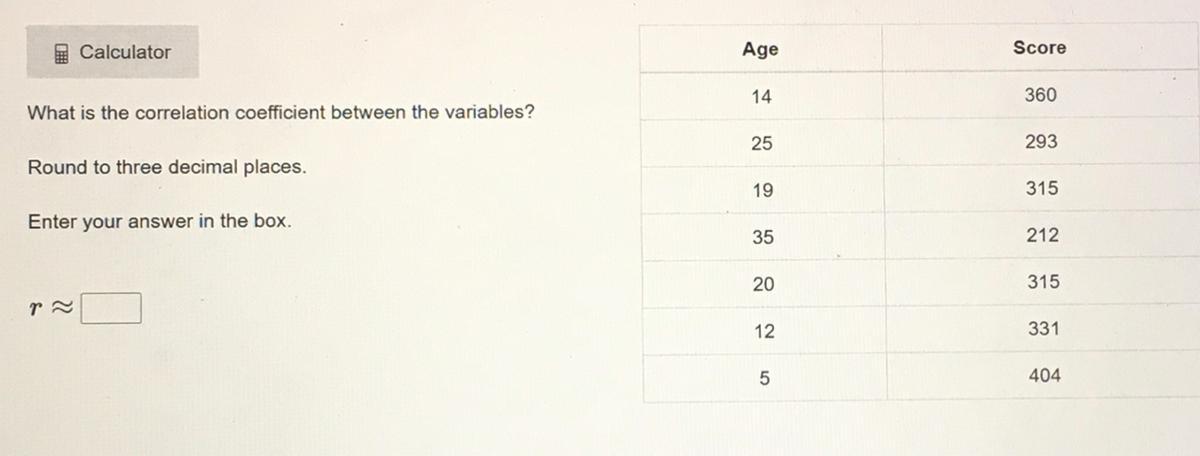Click the Score column header
Viewport: 1200px width, 456px height.
1039,47
